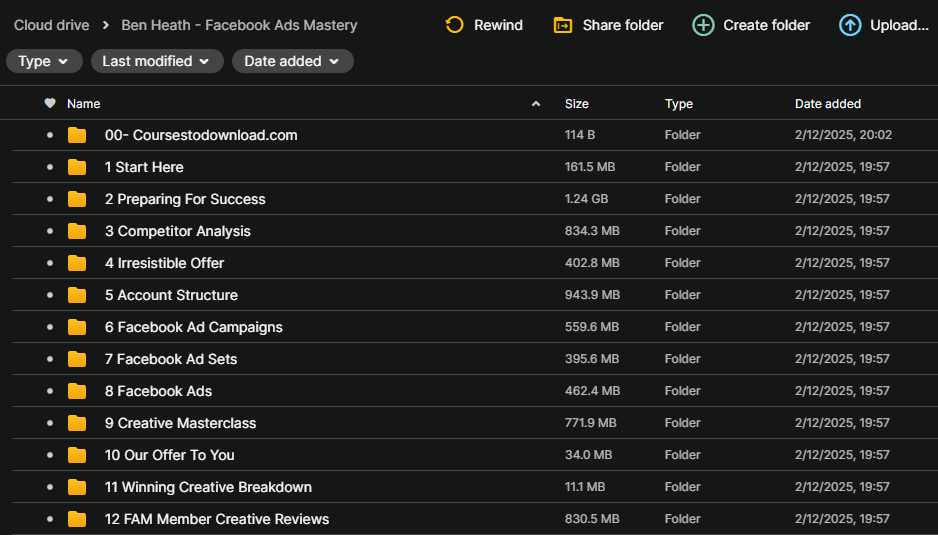Select the 4 Irresistible Offer folder name
This screenshot has height=535, width=938.
[165, 263]
